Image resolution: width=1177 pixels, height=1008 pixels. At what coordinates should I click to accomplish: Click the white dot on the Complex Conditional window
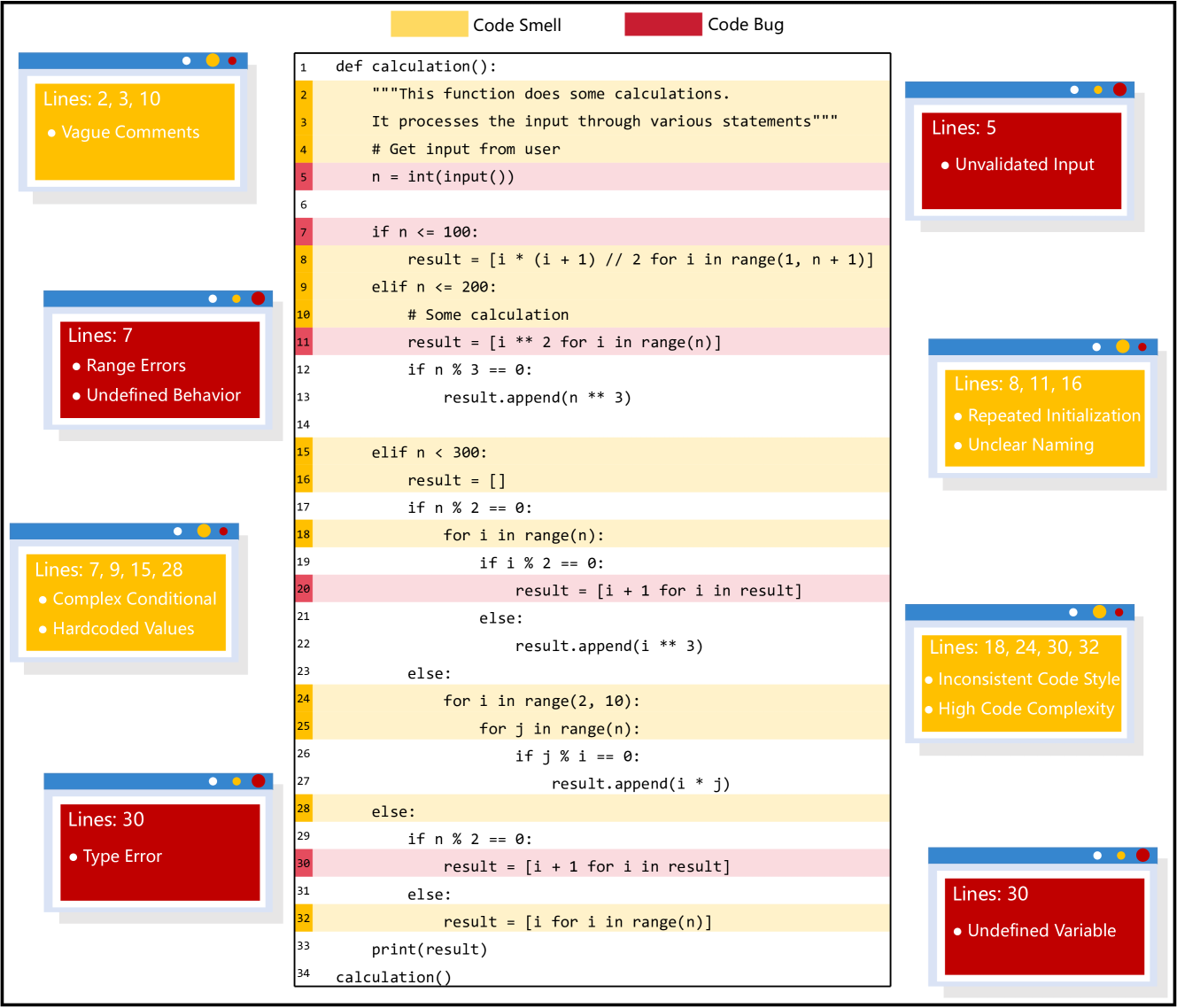coord(178,531)
